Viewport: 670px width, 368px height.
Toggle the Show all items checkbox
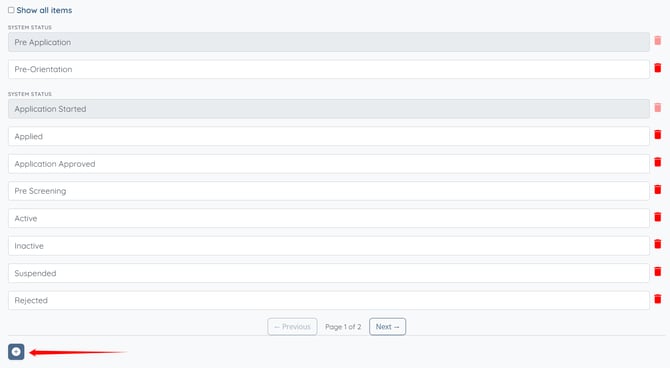[x=11, y=10]
